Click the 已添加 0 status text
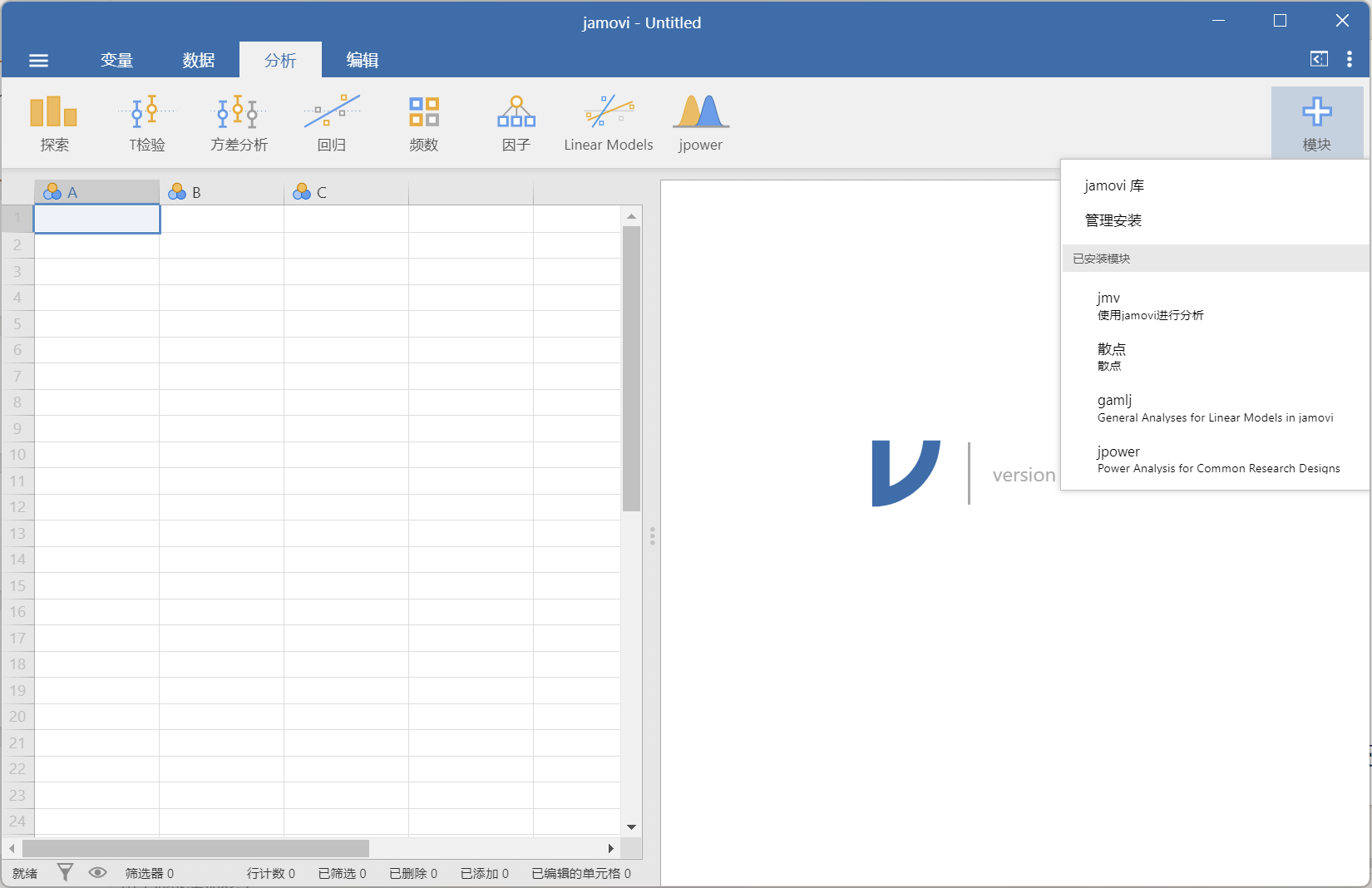 click(x=485, y=873)
